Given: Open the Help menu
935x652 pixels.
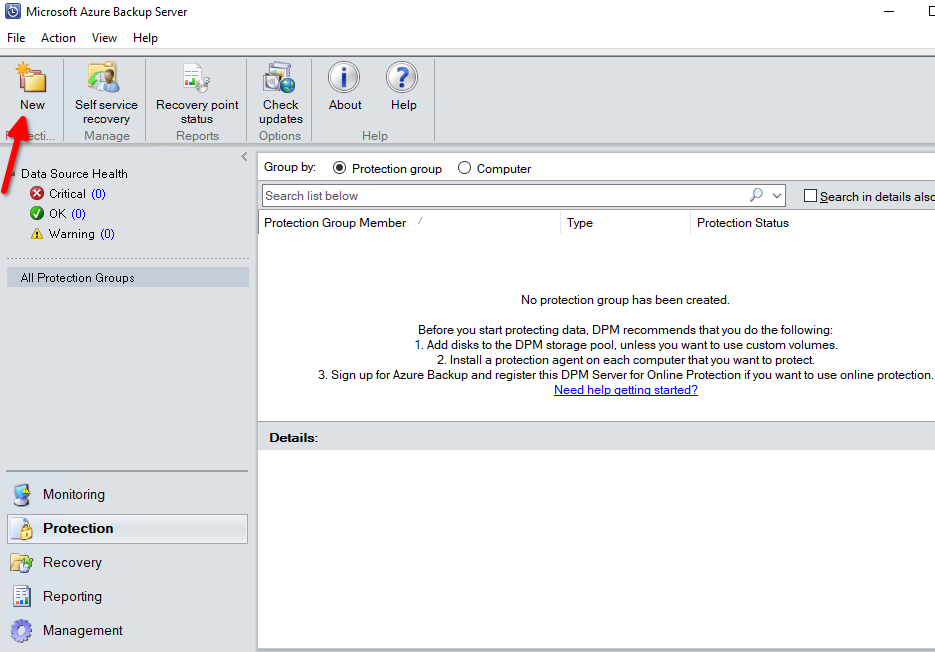Looking at the screenshot, I should tap(145, 38).
